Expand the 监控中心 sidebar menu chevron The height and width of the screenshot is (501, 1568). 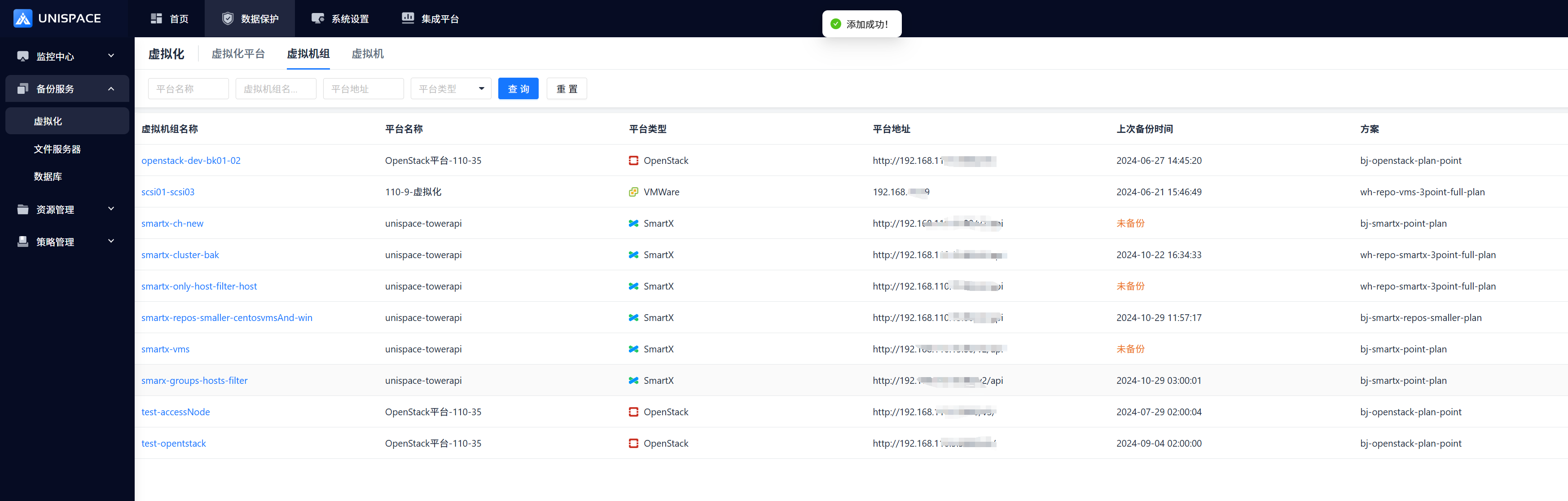(111, 56)
